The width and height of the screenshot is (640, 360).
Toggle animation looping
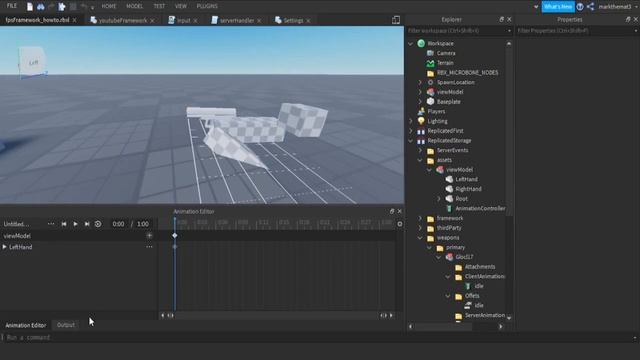tap(98, 224)
